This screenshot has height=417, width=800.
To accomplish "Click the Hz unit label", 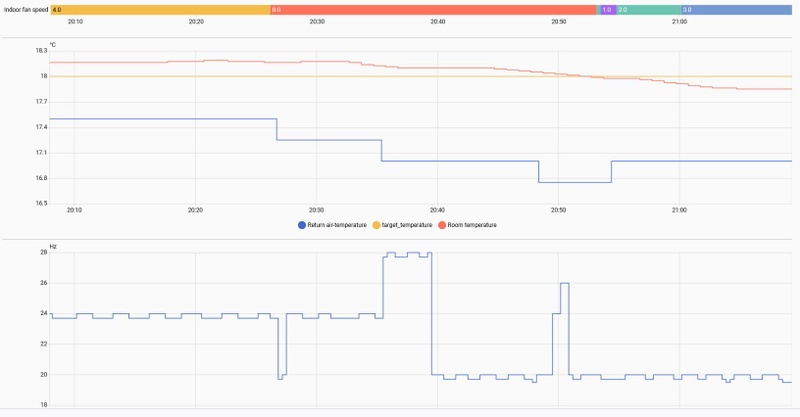I will tap(53, 247).
